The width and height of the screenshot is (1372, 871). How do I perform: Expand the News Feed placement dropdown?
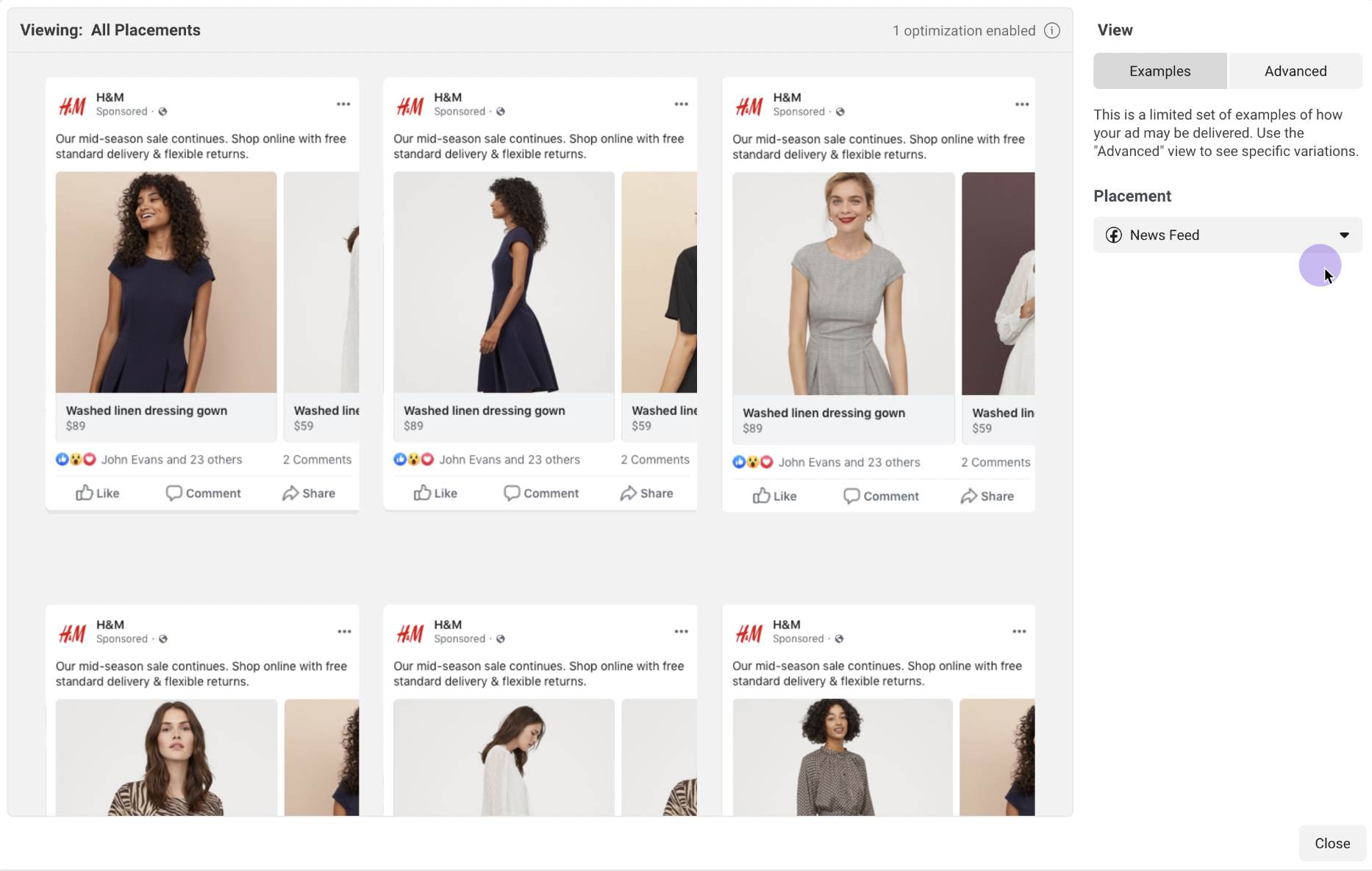click(x=1226, y=235)
